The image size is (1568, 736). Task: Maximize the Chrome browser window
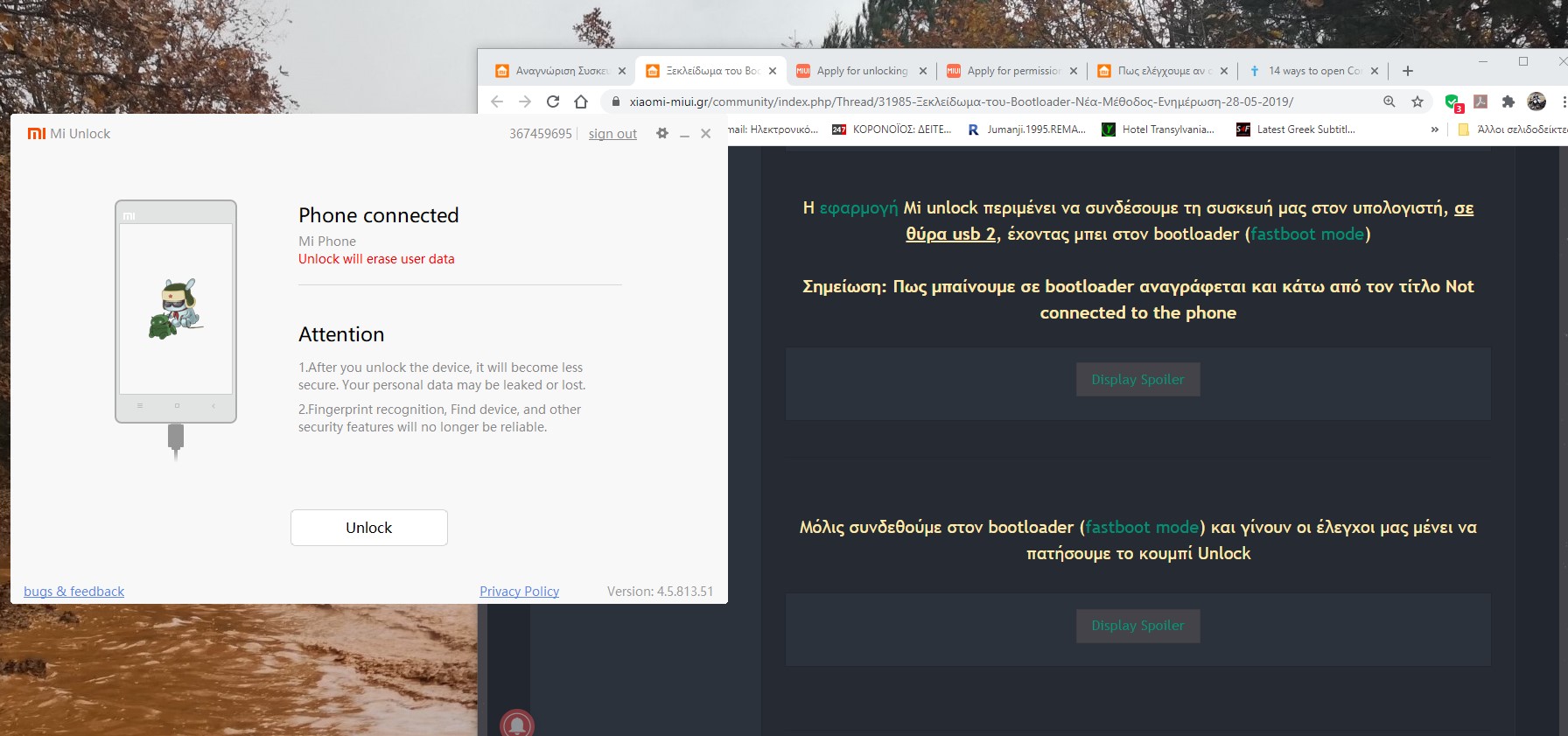coord(1523,61)
